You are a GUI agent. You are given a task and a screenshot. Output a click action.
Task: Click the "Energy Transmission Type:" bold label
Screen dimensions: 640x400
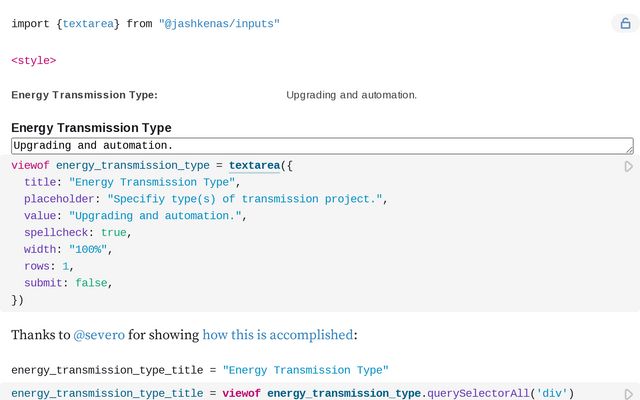[84, 95]
